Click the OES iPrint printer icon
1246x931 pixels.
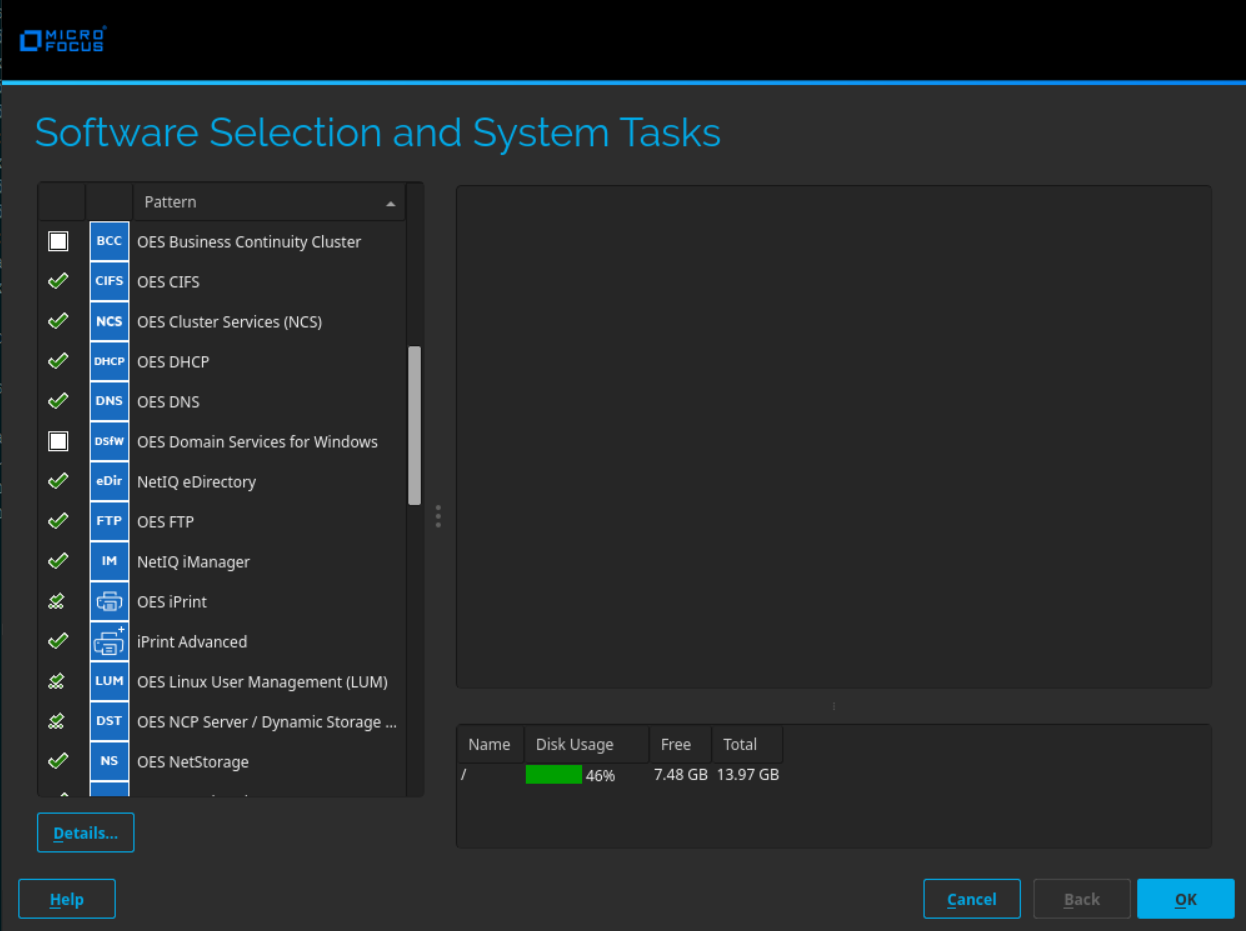point(109,602)
